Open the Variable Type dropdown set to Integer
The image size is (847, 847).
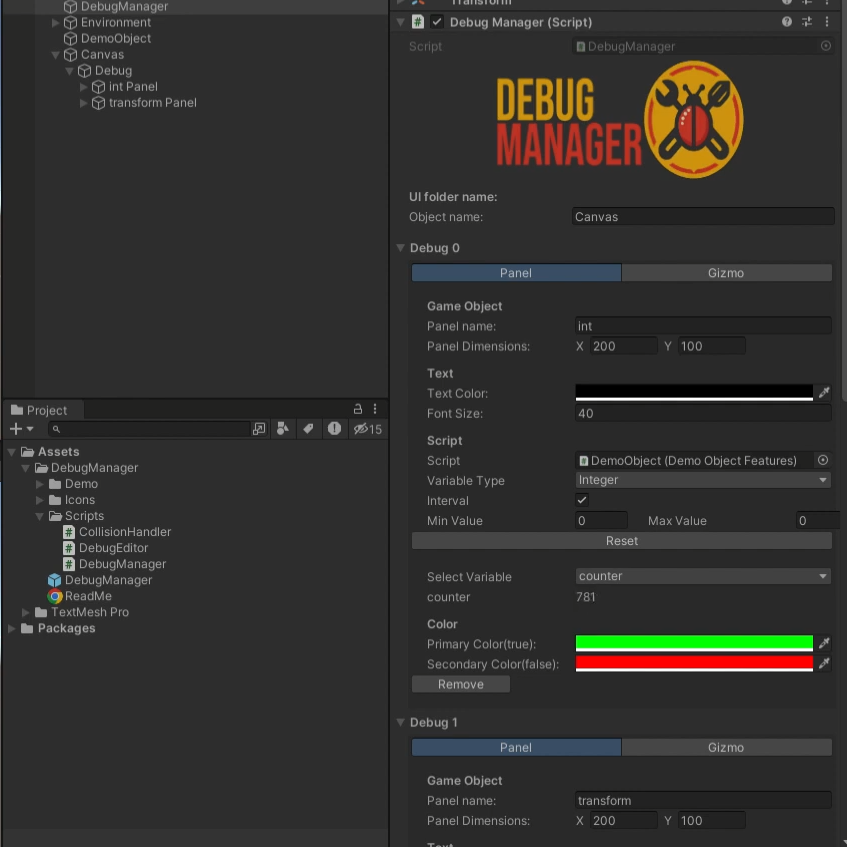[703, 481]
